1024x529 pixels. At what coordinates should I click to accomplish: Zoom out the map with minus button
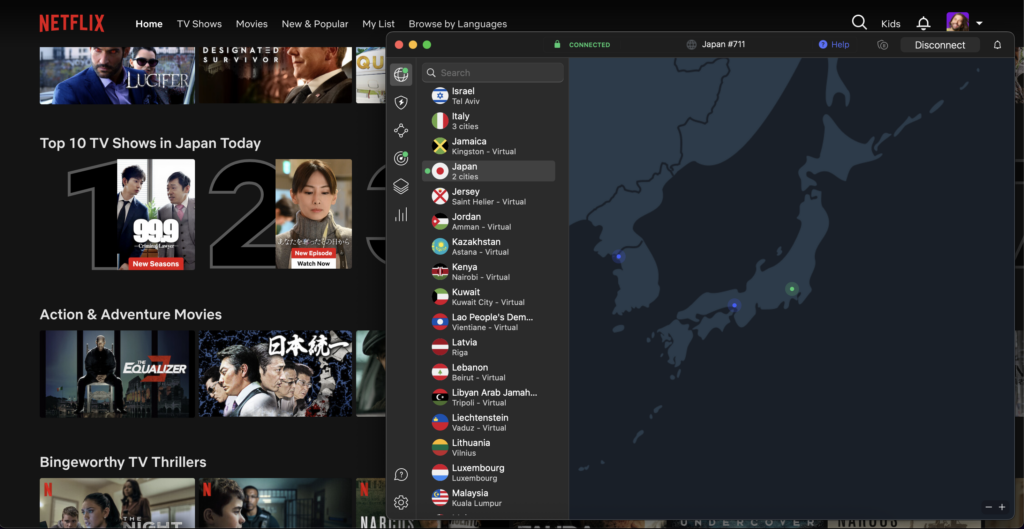[988, 507]
